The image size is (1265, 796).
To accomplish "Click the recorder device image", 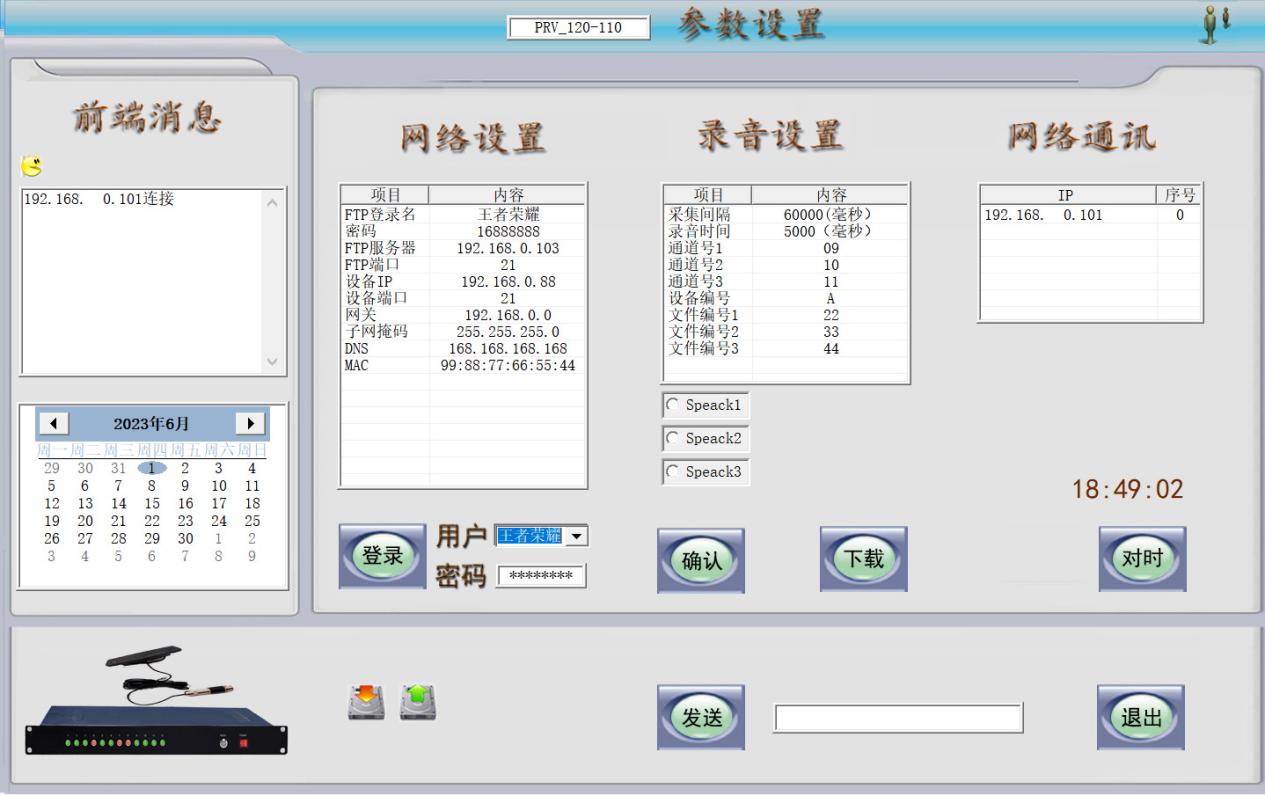I will click(x=155, y=707).
